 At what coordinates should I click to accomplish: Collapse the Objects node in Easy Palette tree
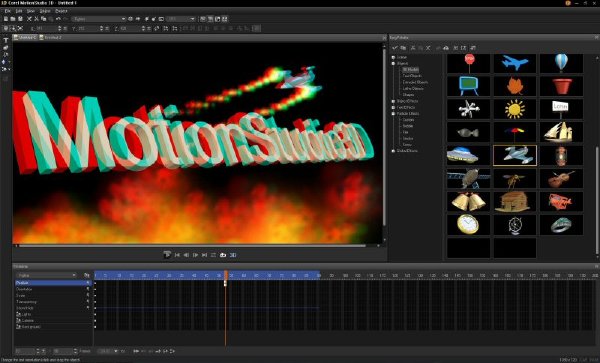[x=393, y=63]
